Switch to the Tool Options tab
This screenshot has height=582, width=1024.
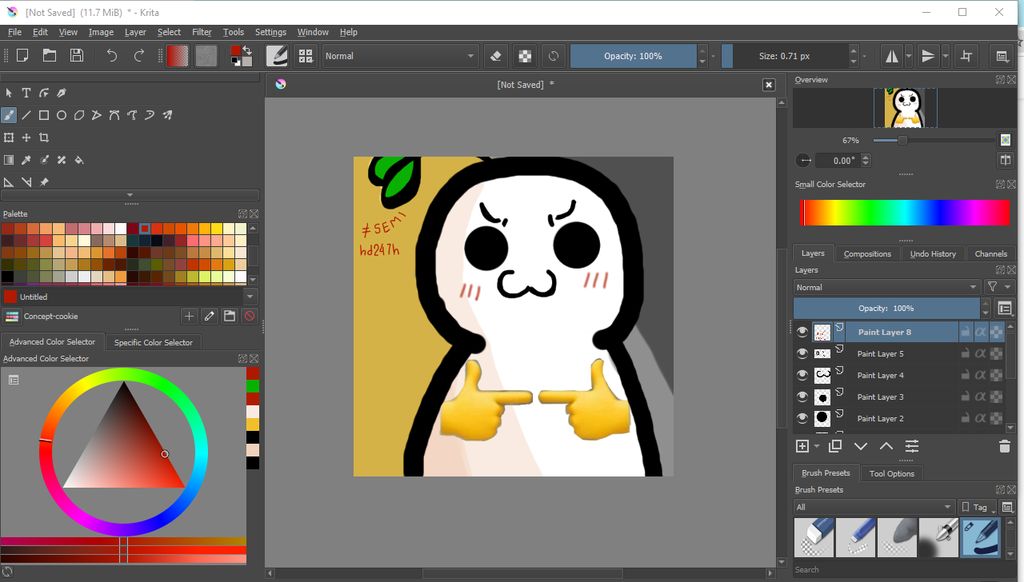891,474
